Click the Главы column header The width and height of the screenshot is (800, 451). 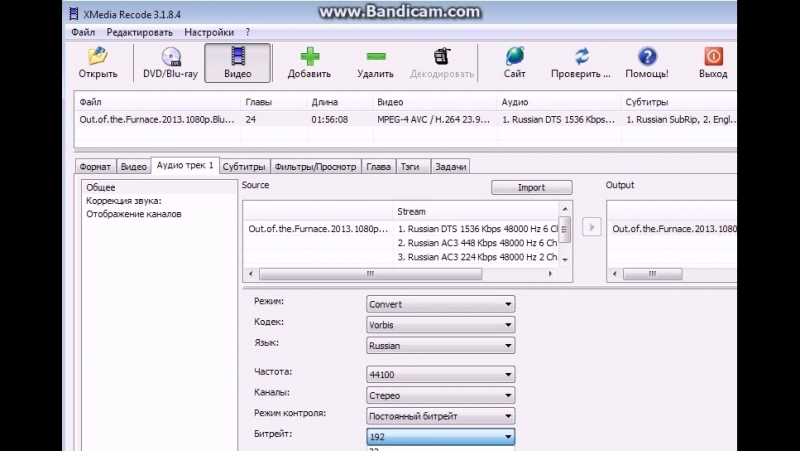click(x=273, y=102)
